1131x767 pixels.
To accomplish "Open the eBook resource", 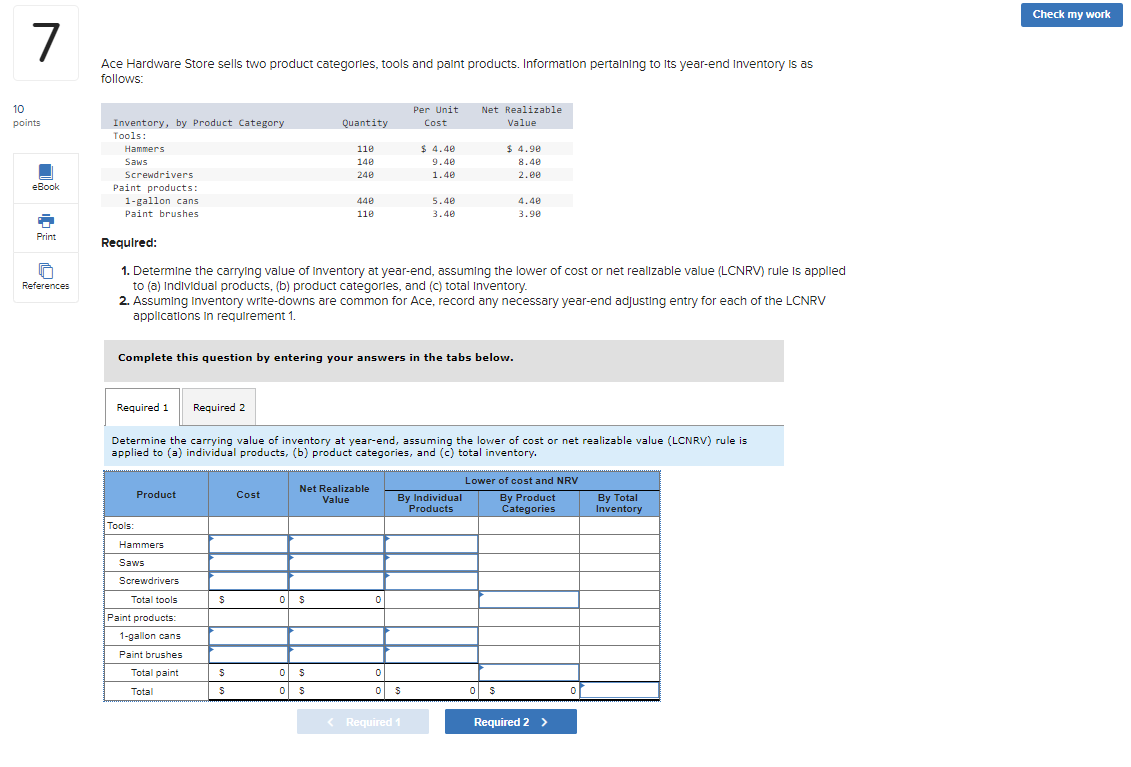I will pyautogui.click(x=45, y=177).
